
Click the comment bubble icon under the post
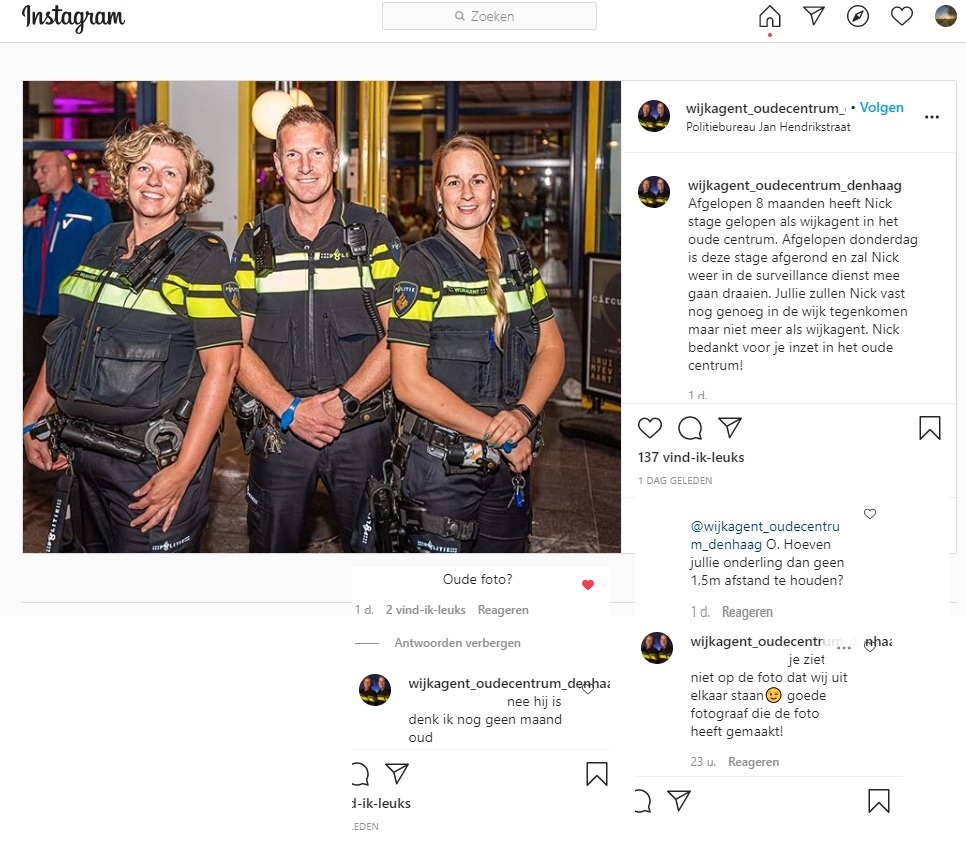tap(690, 428)
